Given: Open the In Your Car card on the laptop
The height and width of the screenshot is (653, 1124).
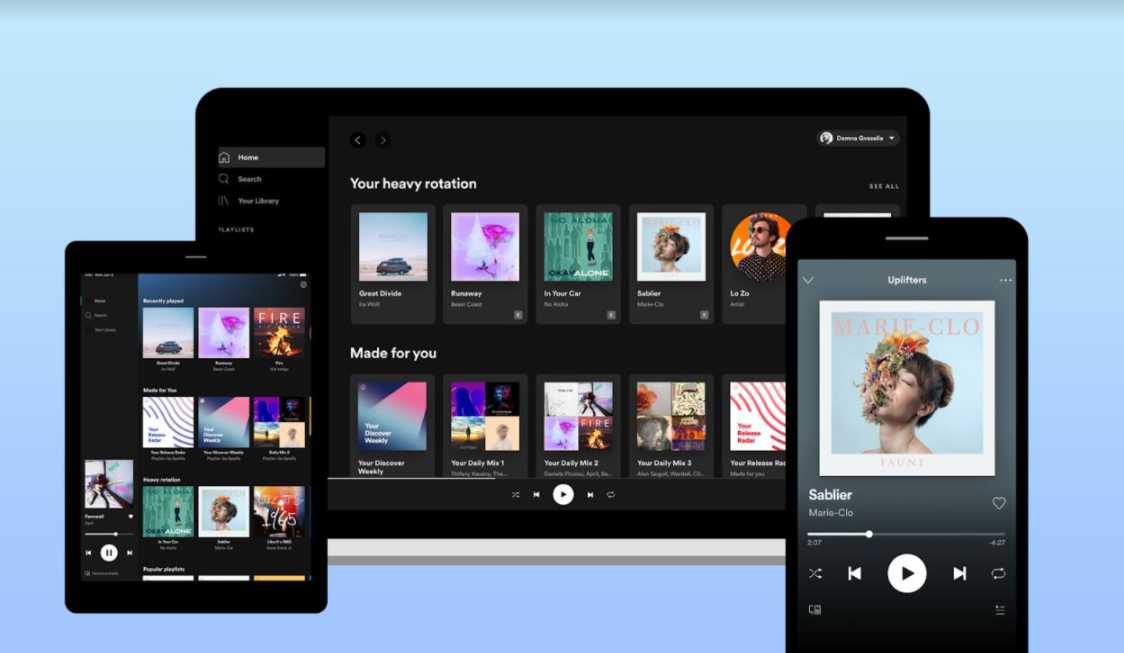Looking at the screenshot, I should (x=578, y=264).
